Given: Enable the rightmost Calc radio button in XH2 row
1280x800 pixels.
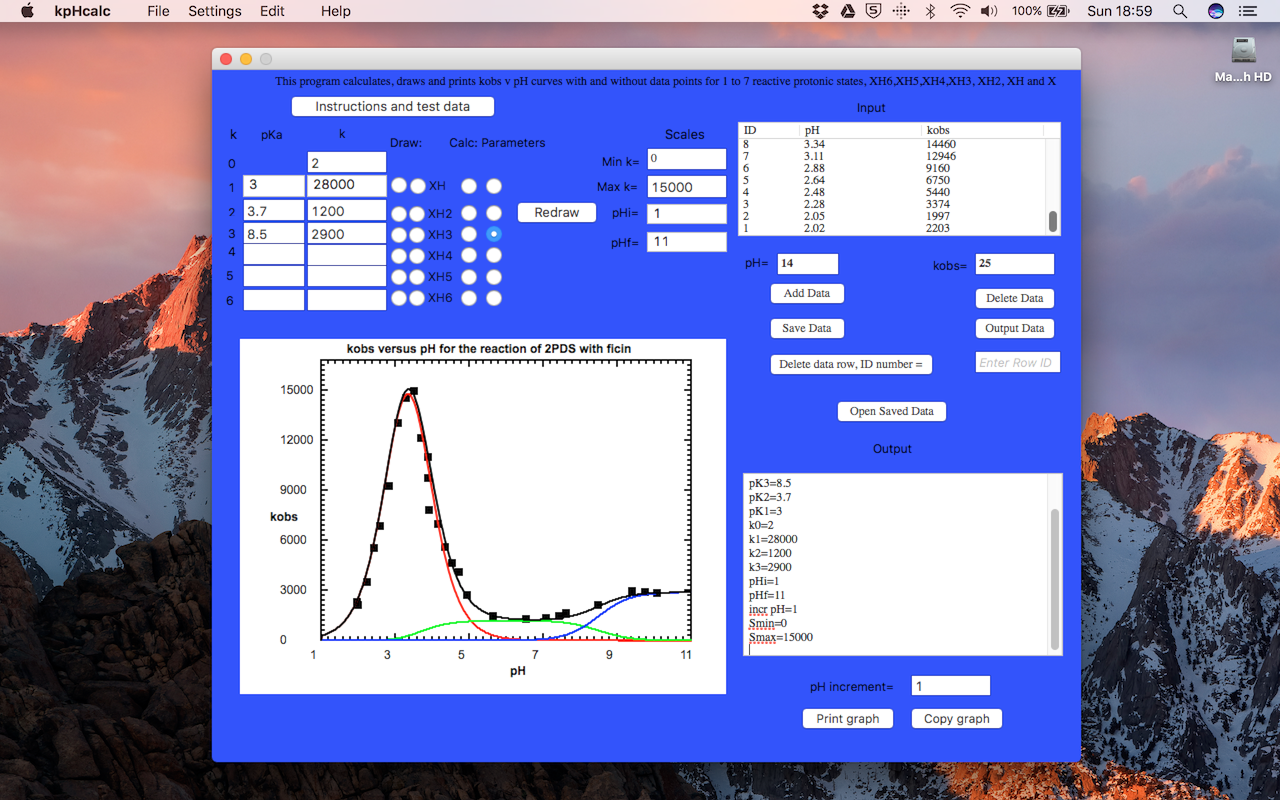Looking at the screenshot, I should pyautogui.click(x=494, y=213).
